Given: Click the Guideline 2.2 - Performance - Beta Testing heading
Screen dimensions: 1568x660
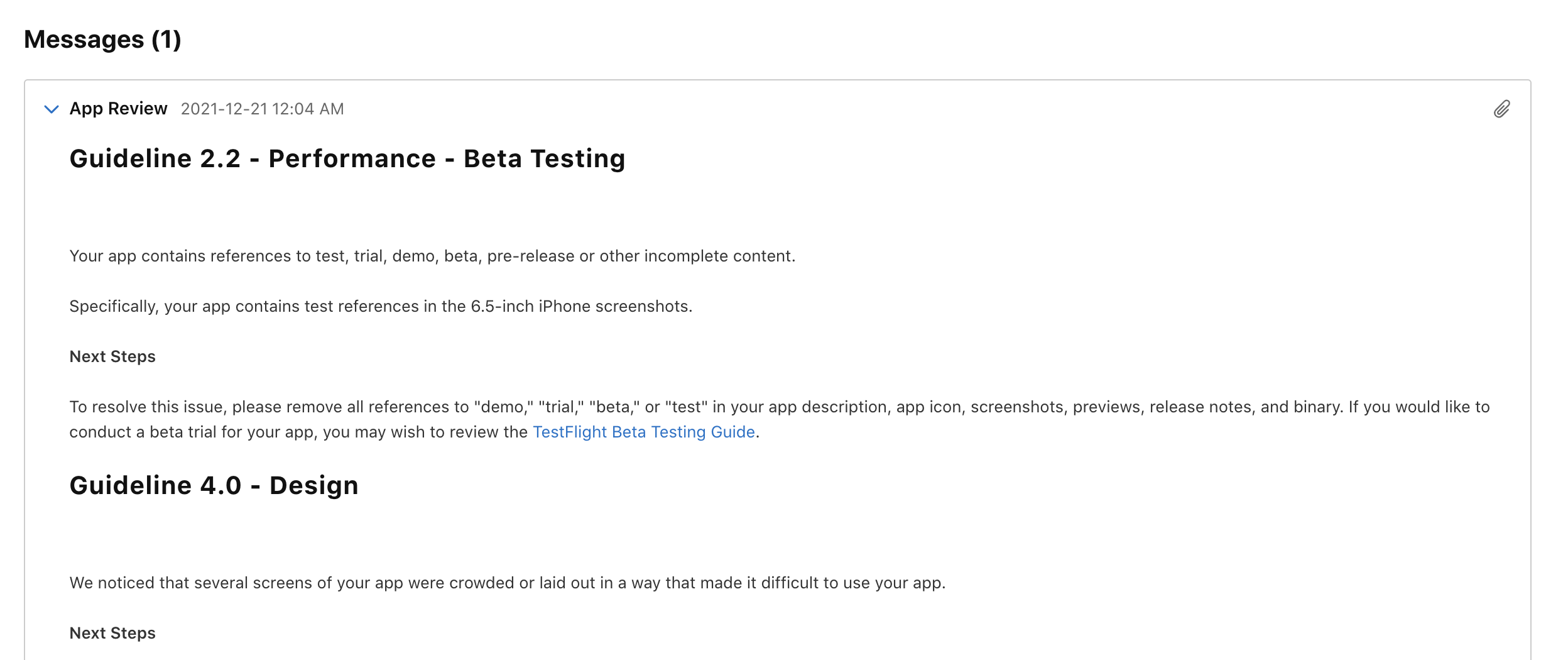Looking at the screenshot, I should coord(347,158).
